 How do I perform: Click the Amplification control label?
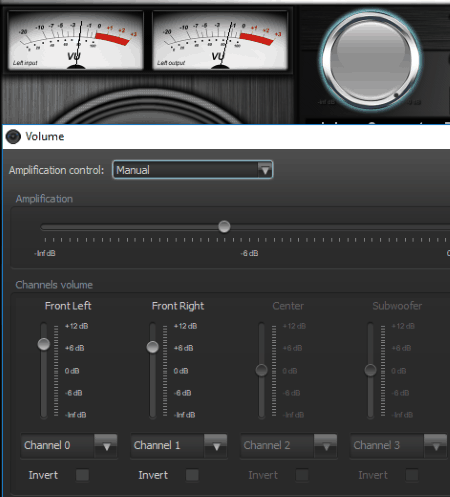pyautogui.click(x=56, y=170)
